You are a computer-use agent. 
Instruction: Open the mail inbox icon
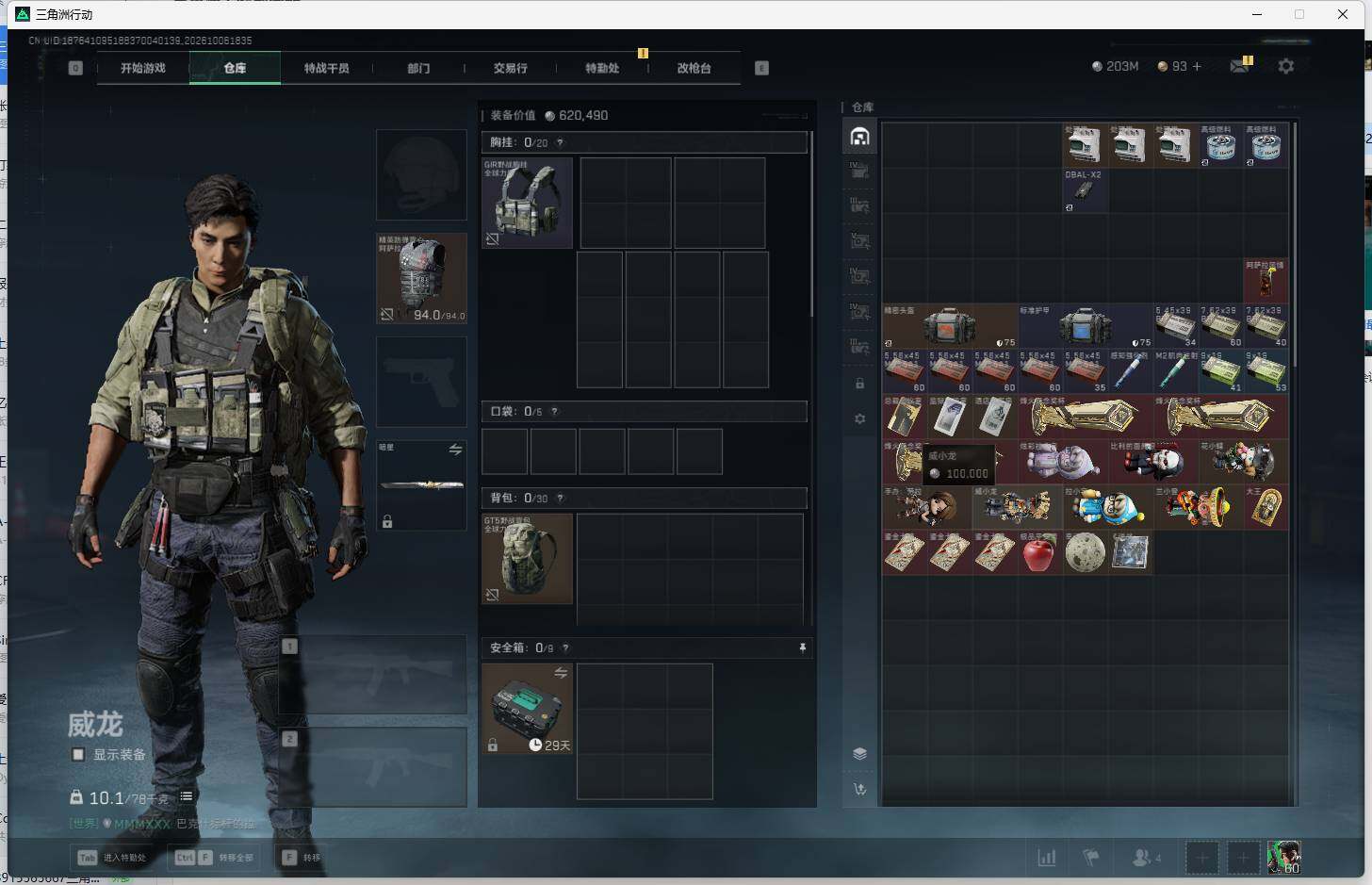(x=1240, y=65)
